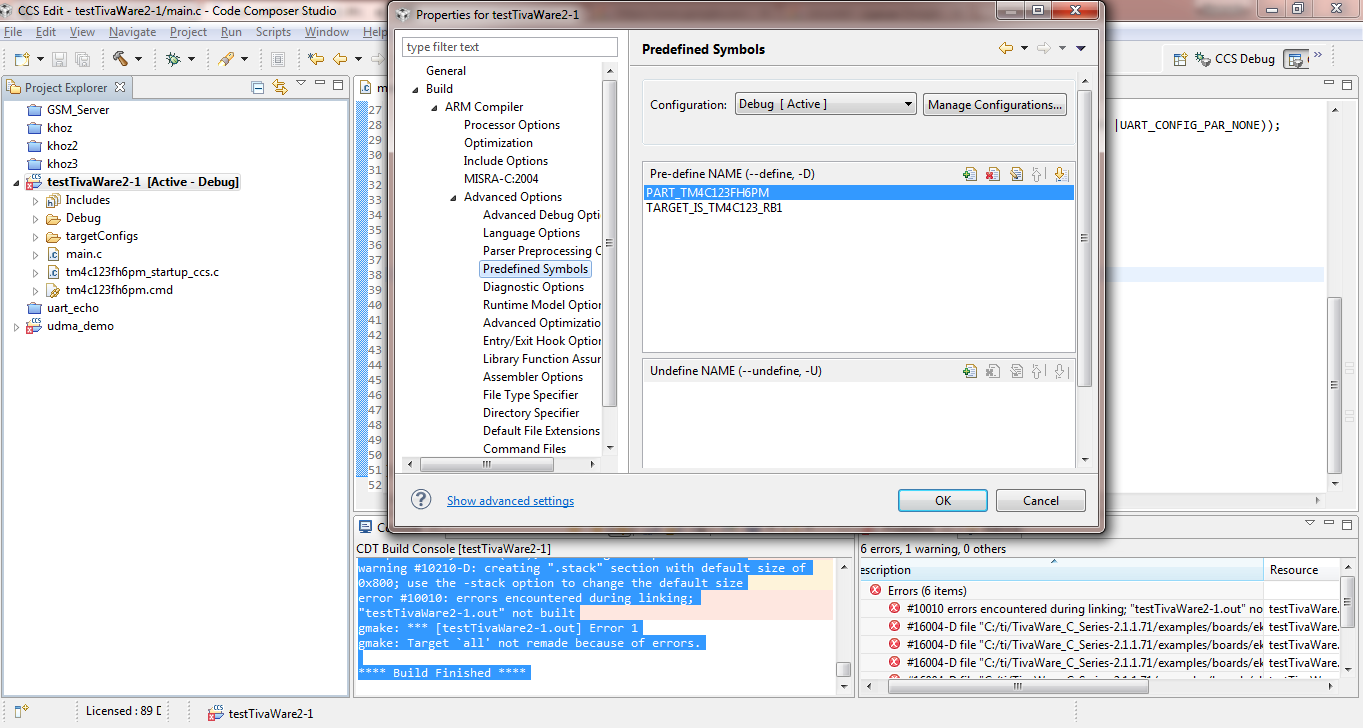
Task: Click the dialog Help question mark icon
Action: click(422, 500)
